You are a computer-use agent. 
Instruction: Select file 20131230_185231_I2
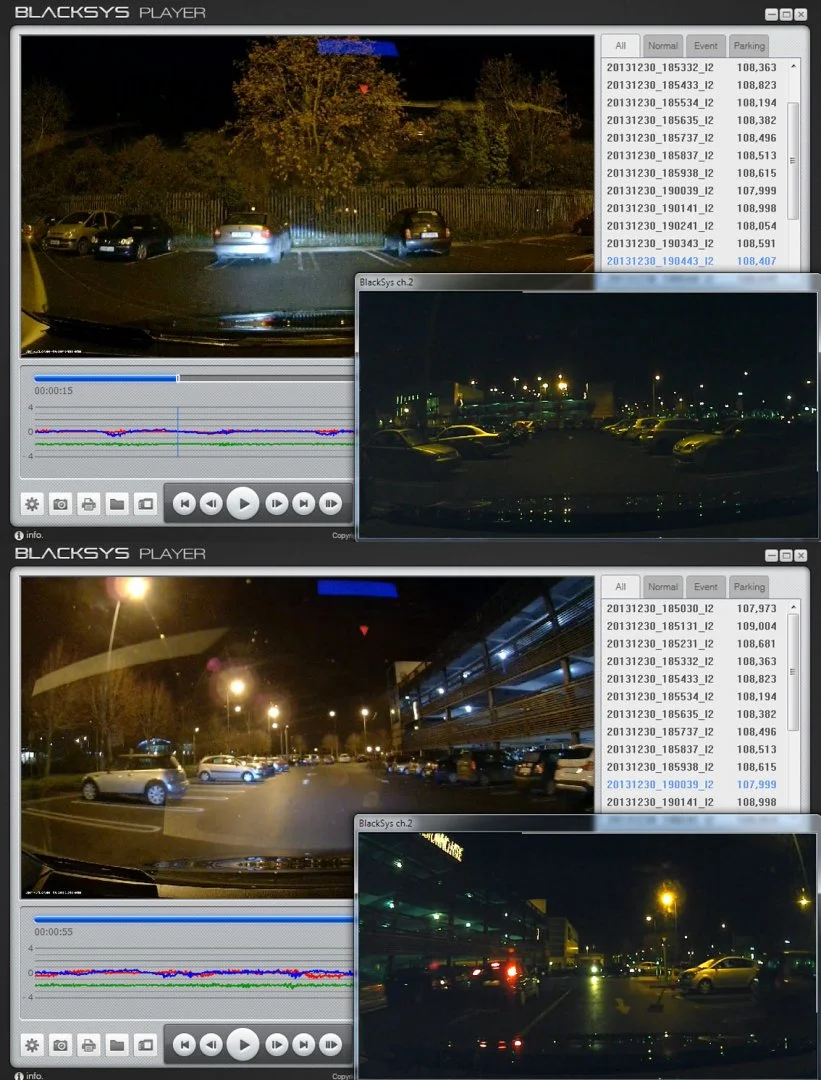pos(692,643)
